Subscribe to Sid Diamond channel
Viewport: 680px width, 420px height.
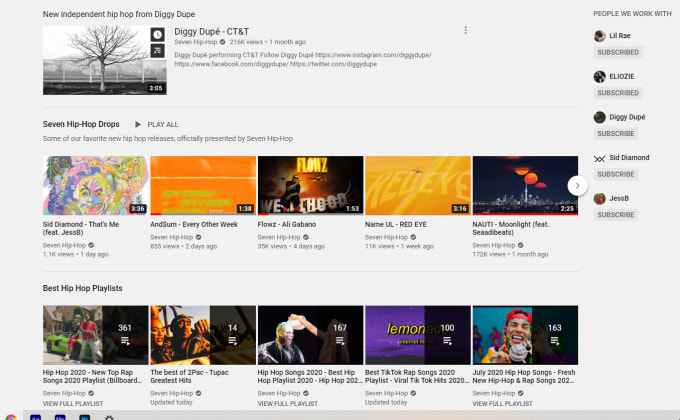pyautogui.click(x=615, y=174)
